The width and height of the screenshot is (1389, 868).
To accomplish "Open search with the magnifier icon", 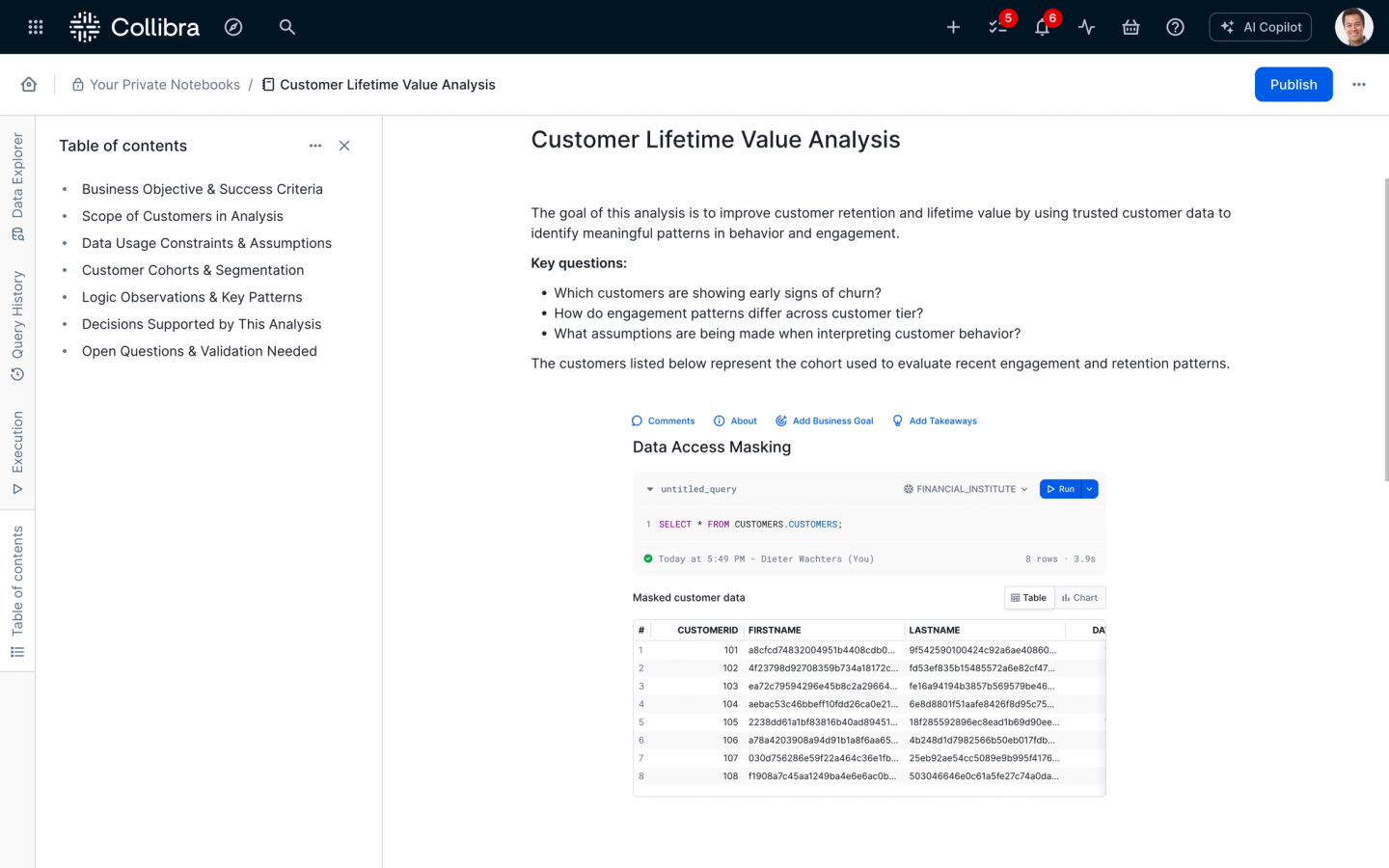I will pyautogui.click(x=286, y=27).
